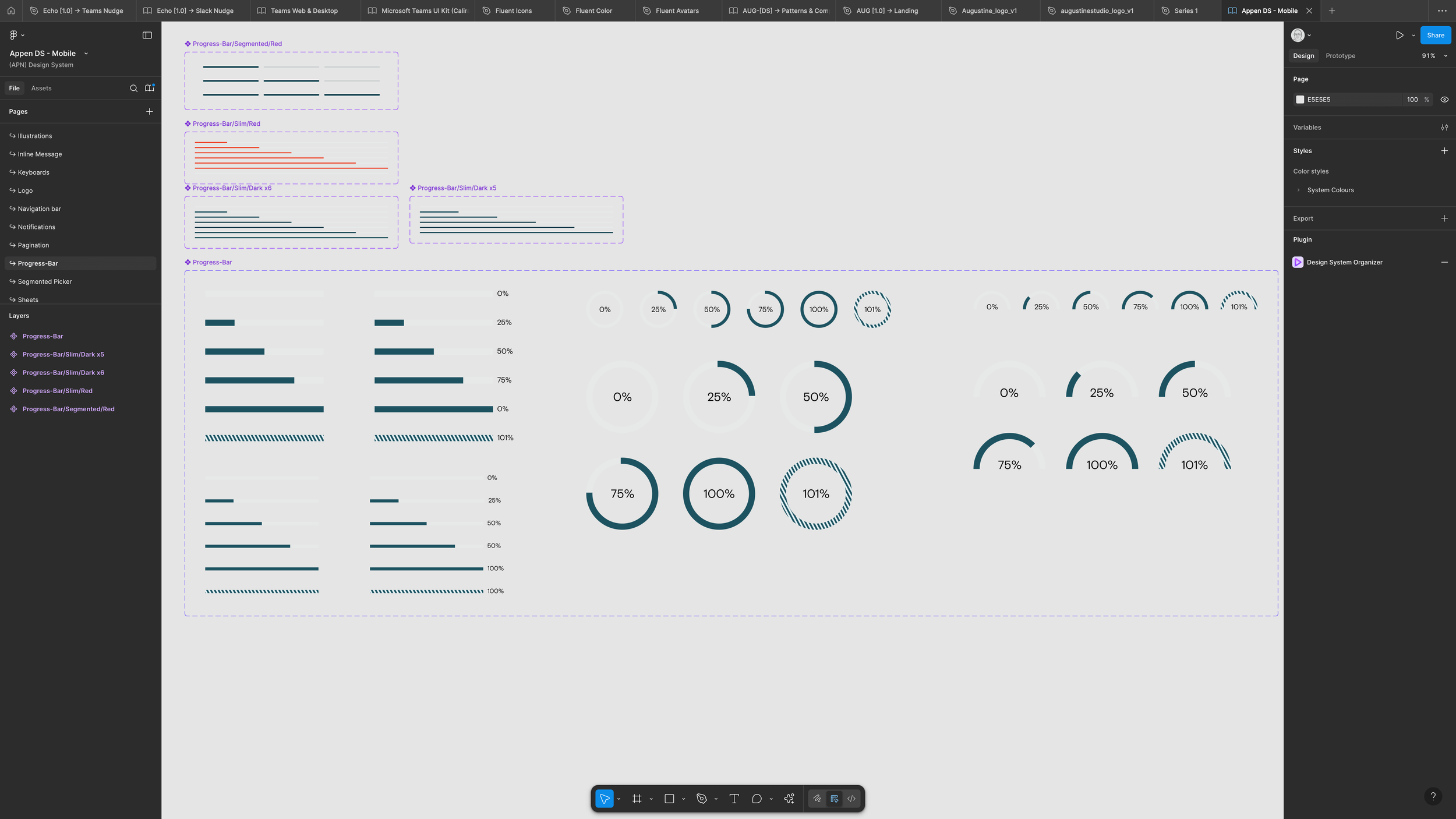Click the E5E5E5 page color swatch

point(1300,100)
